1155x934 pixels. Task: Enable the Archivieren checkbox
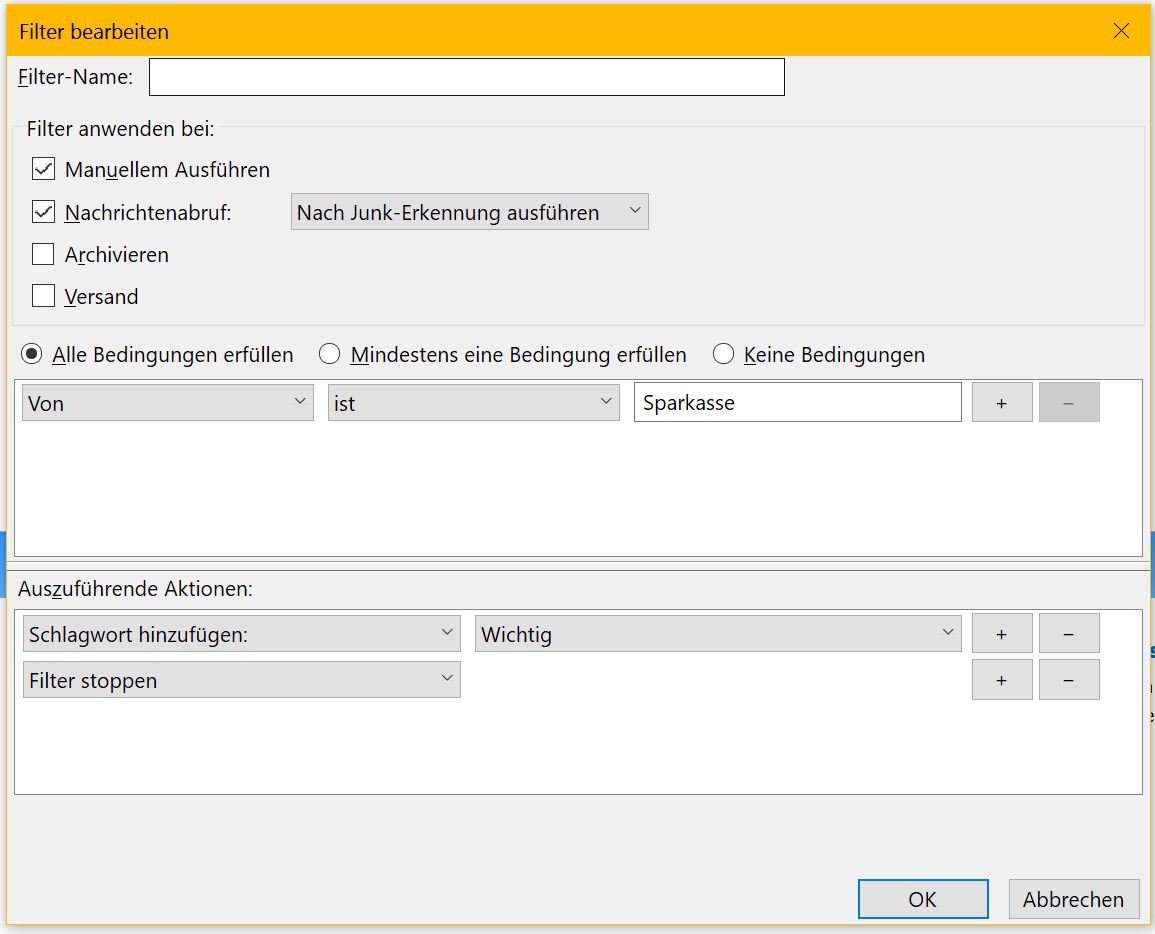click(x=43, y=254)
